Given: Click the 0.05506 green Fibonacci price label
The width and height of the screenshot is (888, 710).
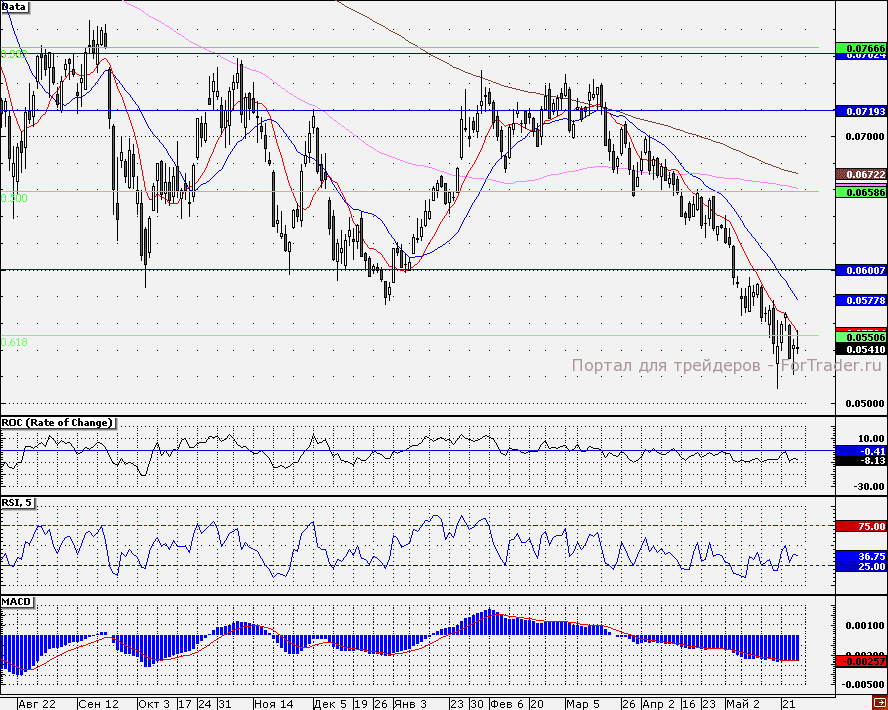Looking at the screenshot, I should point(861,337).
